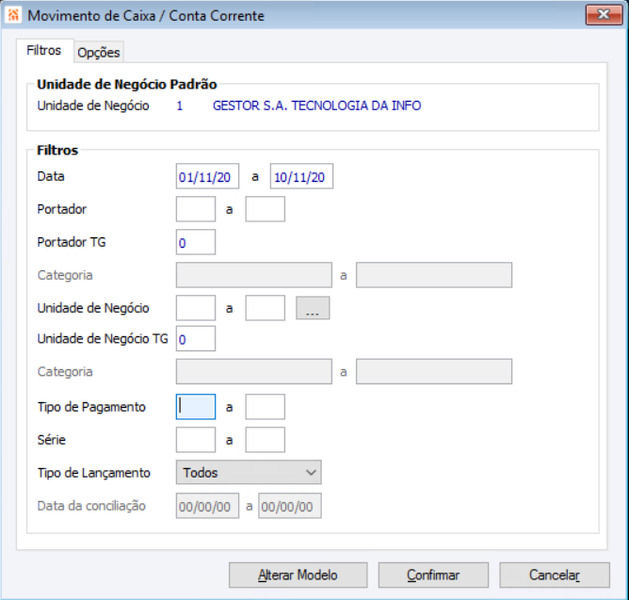Click the Portador TG label

click(71, 242)
